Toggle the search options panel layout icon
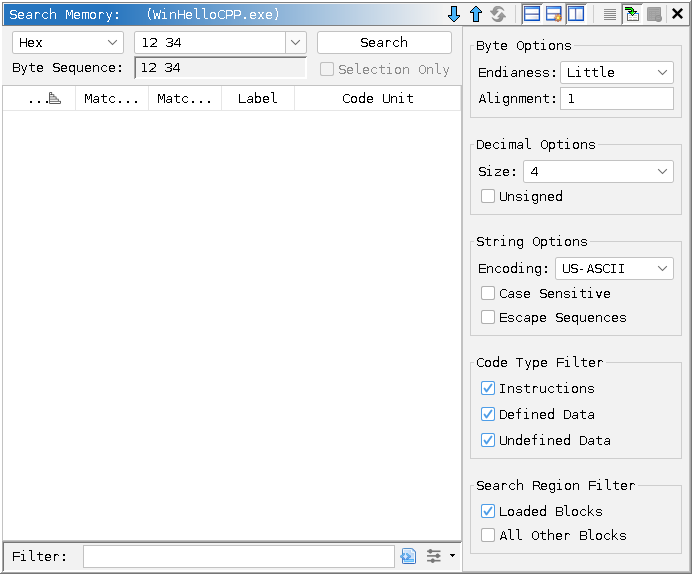This screenshot has height=574, width=692. (x=532, y=14)
